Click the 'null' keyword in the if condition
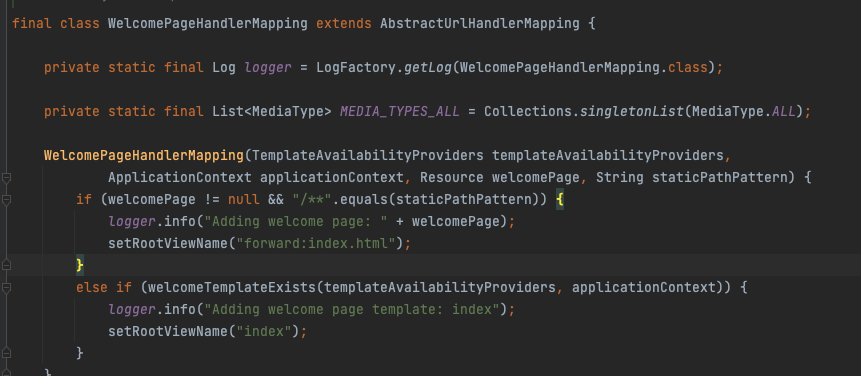The width and height of the screenshot is (861, 376). click(x=244, y=199)
